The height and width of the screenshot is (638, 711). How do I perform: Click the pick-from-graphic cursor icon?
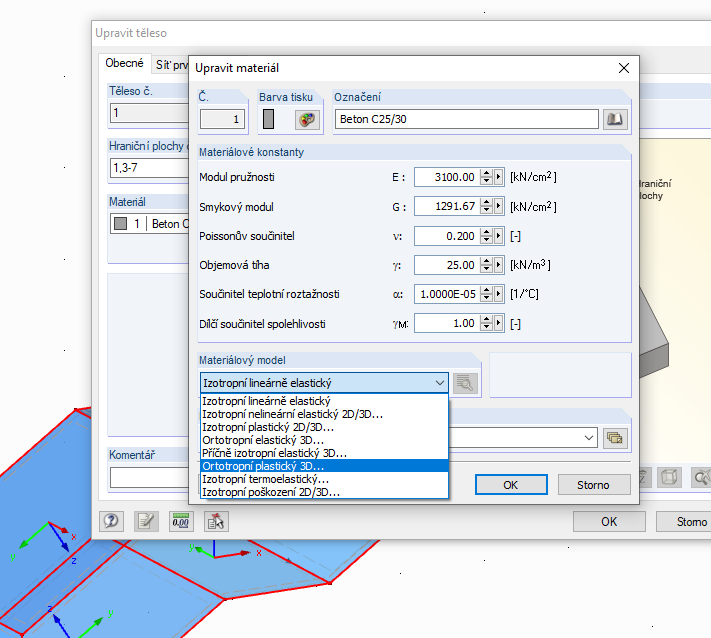pyautogui.click(x=216, y=521)
